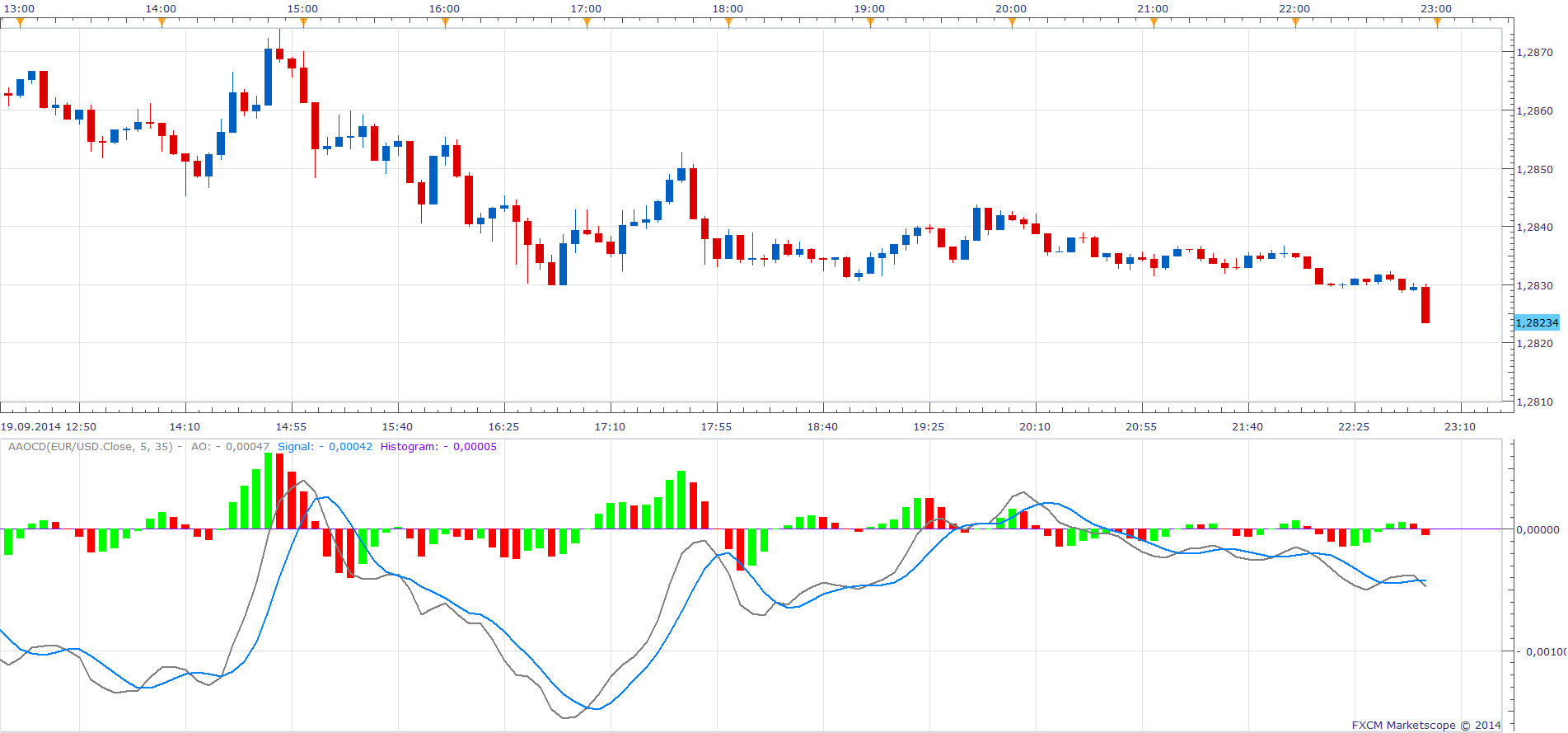
Task: Click the 17:55 time axis label
Action: 716,427
